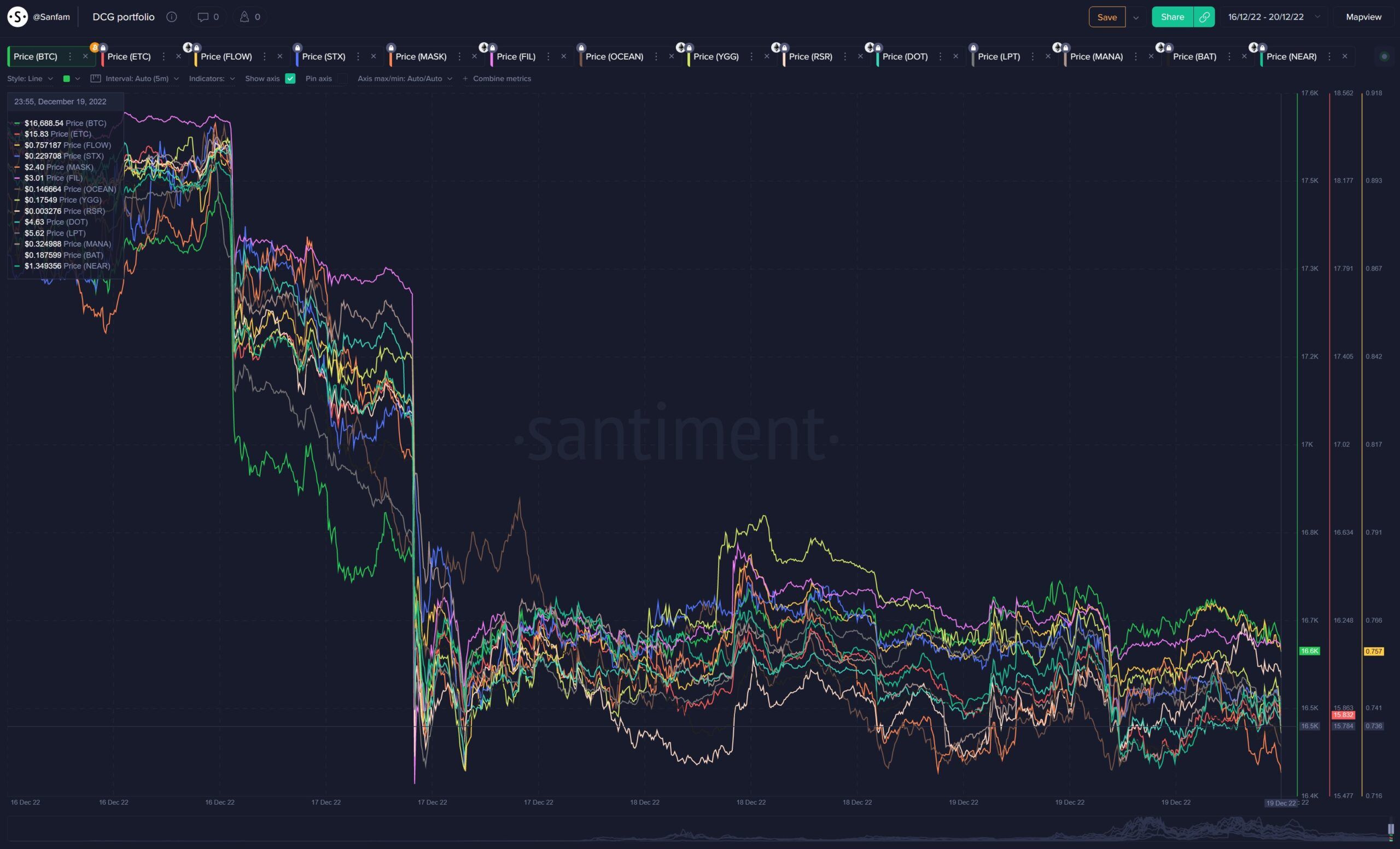Open the date range 16/12/22 - 20/12/22 picker
Image resolution: width=1400 pixels, height=849 pixels.
[x=1273, y=17]
